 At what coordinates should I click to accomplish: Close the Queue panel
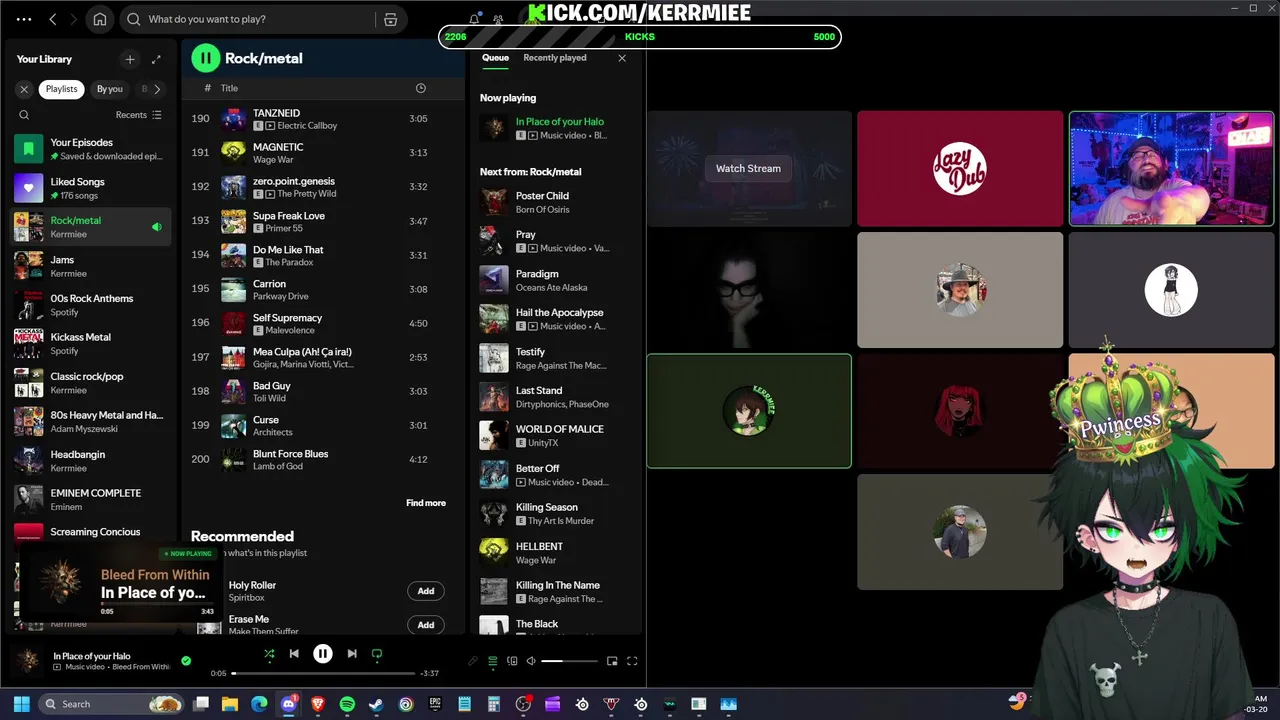622,58
